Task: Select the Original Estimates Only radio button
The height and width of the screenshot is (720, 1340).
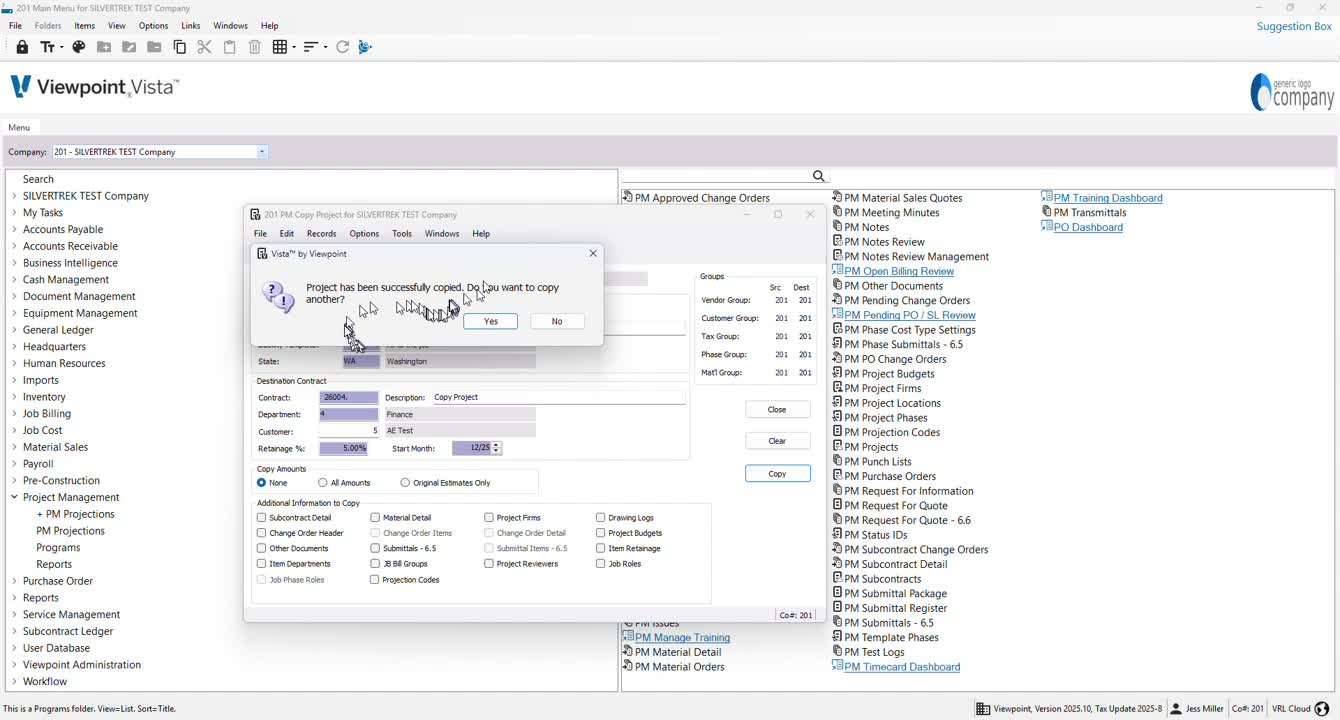Action: 405,483
